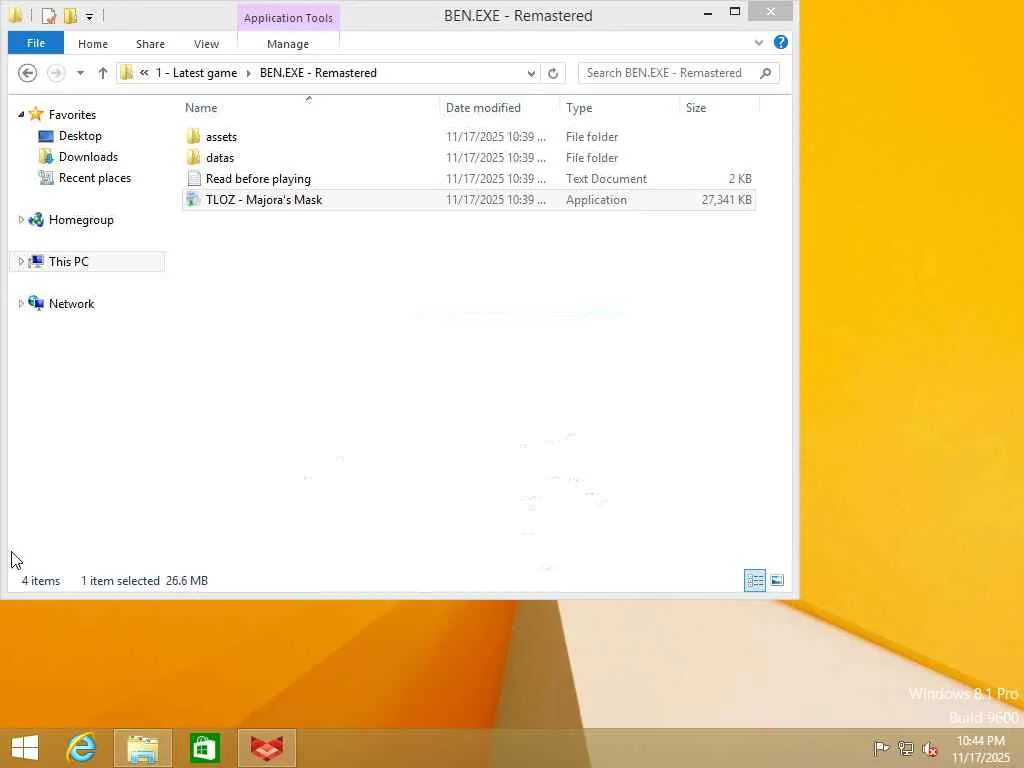Launch Internet Explorer from the taskbar
The image size is (1024, 768).
(x=82, y=748)
